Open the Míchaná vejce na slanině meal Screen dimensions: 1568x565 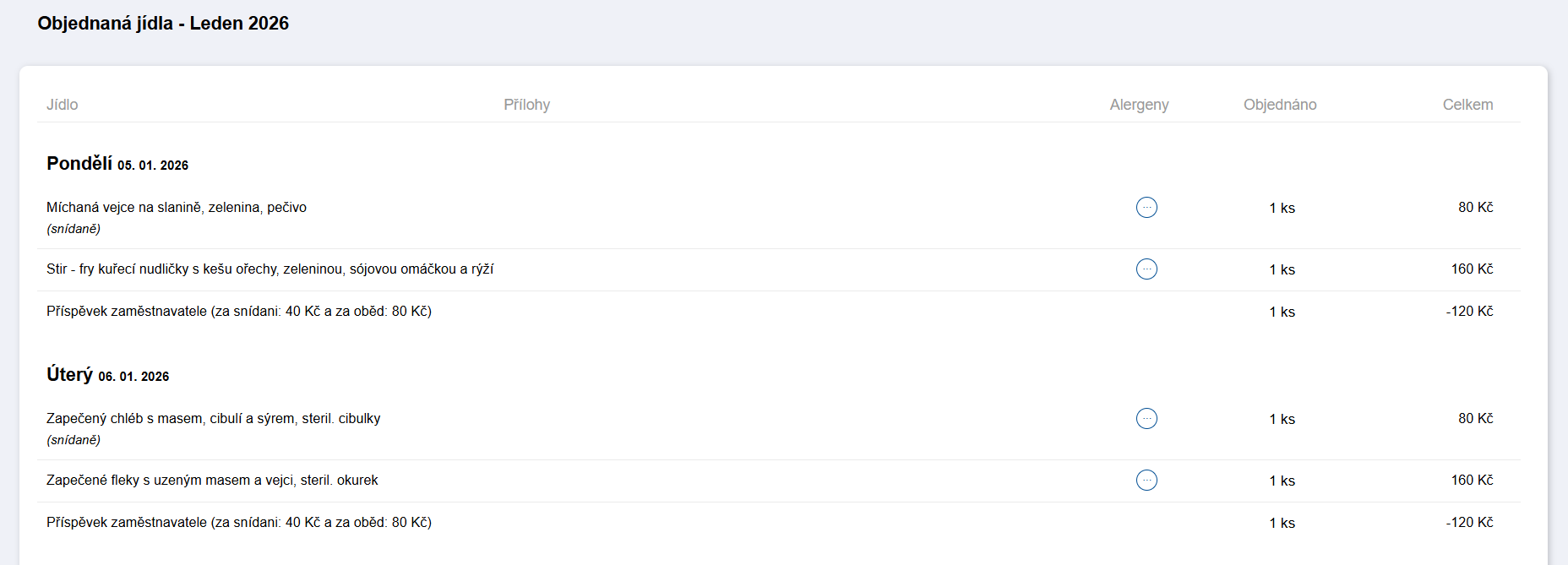177,208
